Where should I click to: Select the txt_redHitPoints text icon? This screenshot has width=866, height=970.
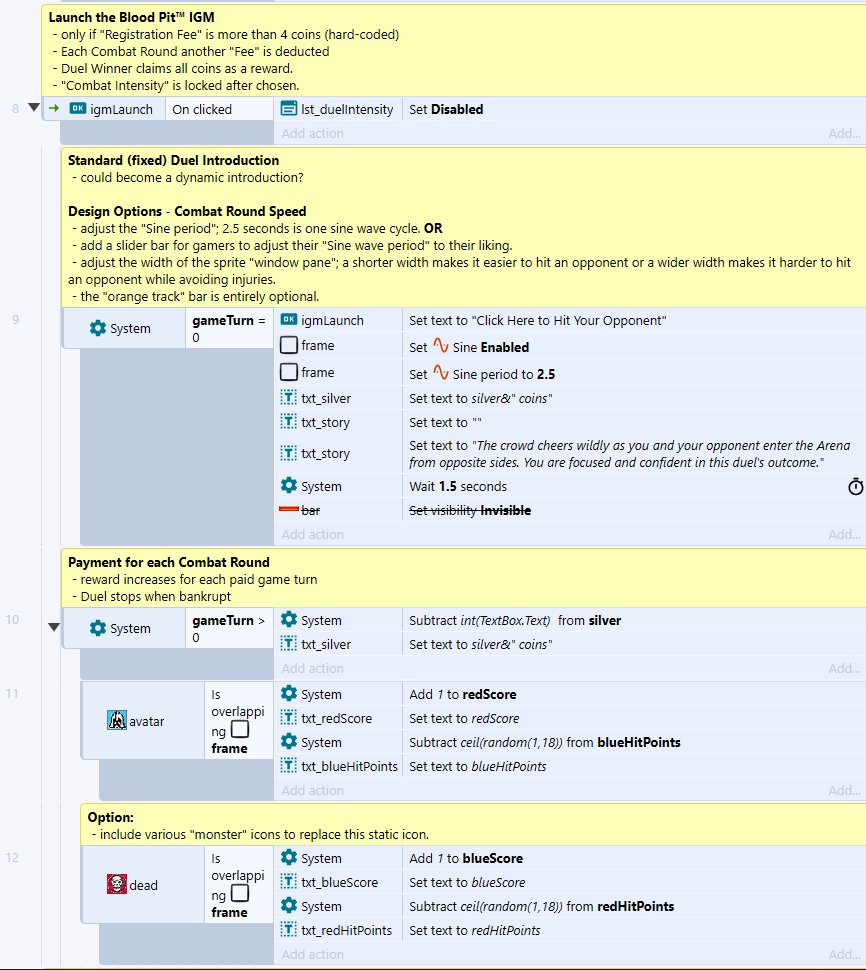[289, 929]
